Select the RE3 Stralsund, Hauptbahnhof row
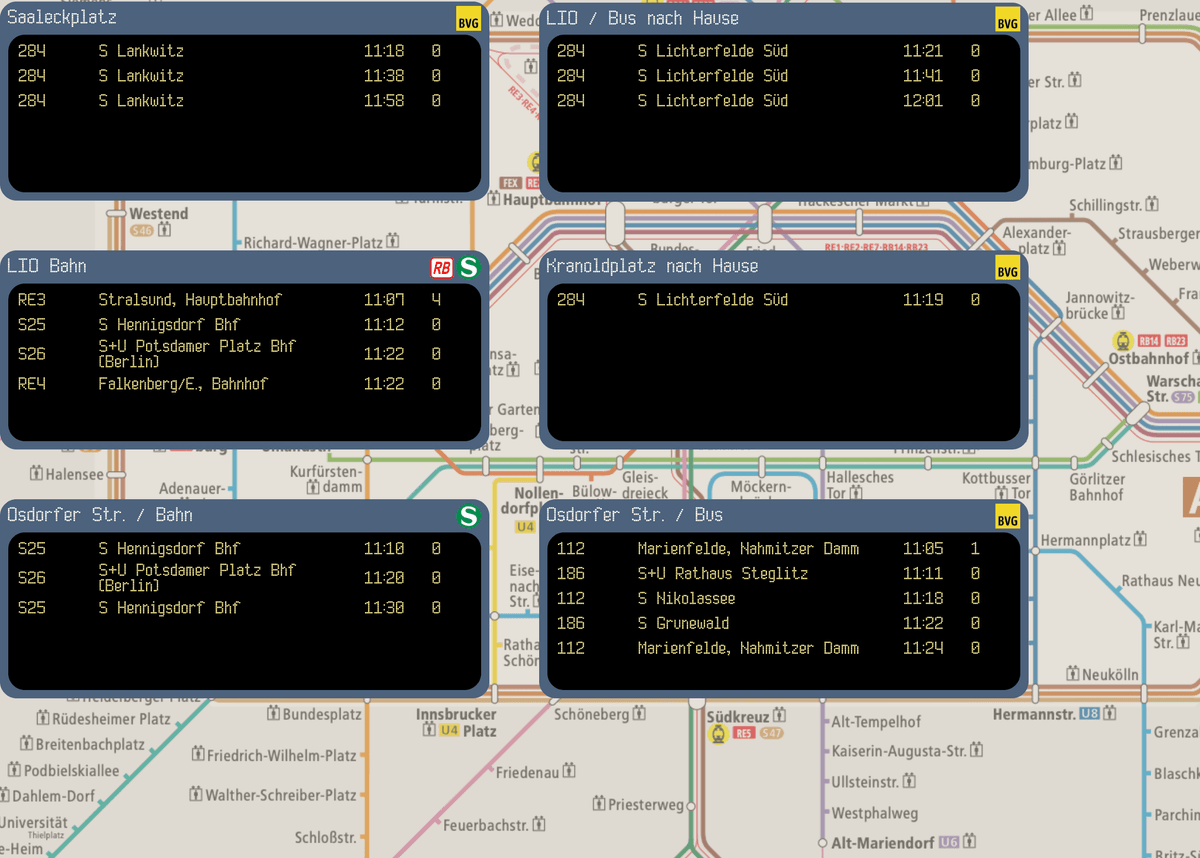 click(x=244, y=300)
